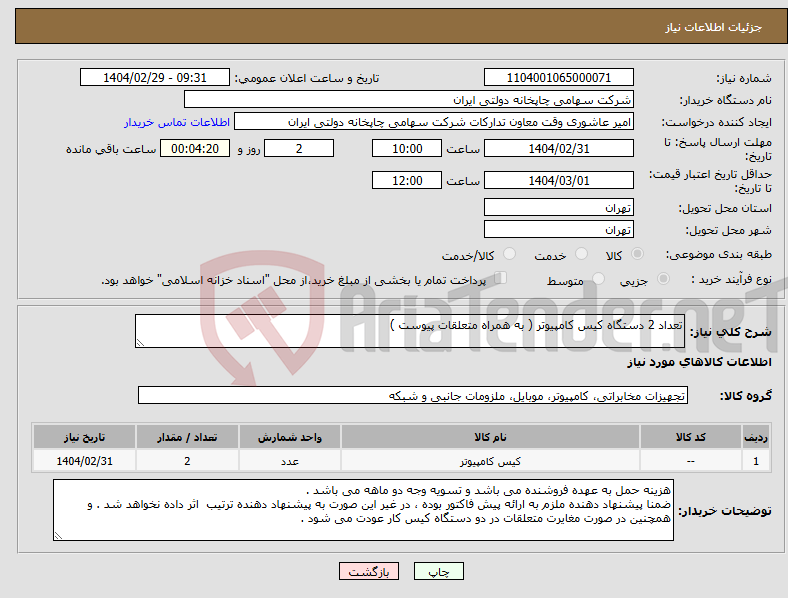This screenshot has width=788, height=598.
Task: Click the نام کالا column header
Action: [x=490, y=437]
